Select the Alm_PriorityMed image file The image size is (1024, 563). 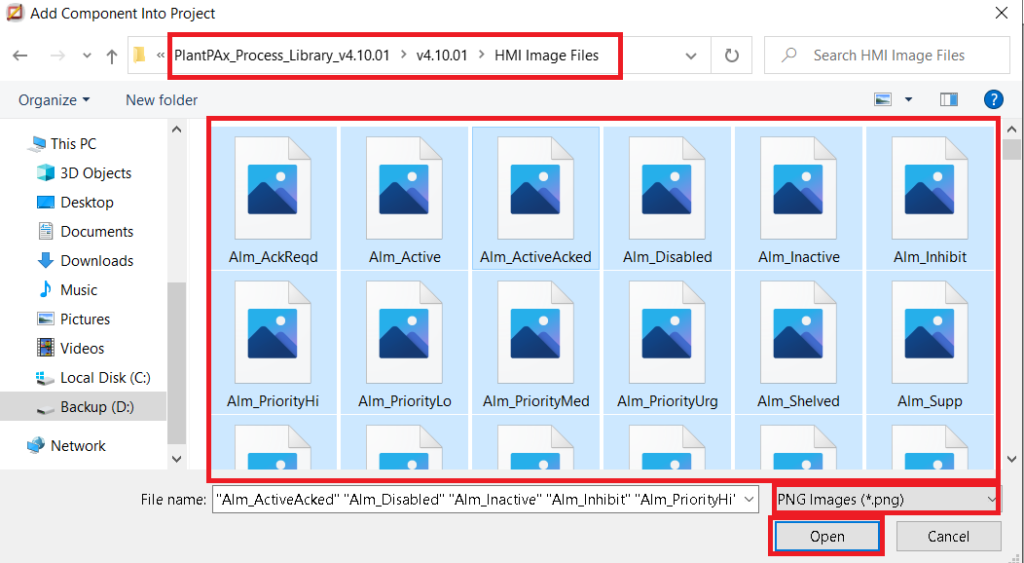tap(536, 343)
